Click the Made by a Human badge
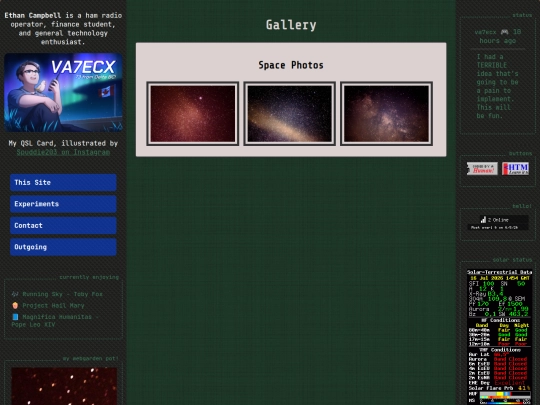Screen dimensions: 540x405 point(482,169)
